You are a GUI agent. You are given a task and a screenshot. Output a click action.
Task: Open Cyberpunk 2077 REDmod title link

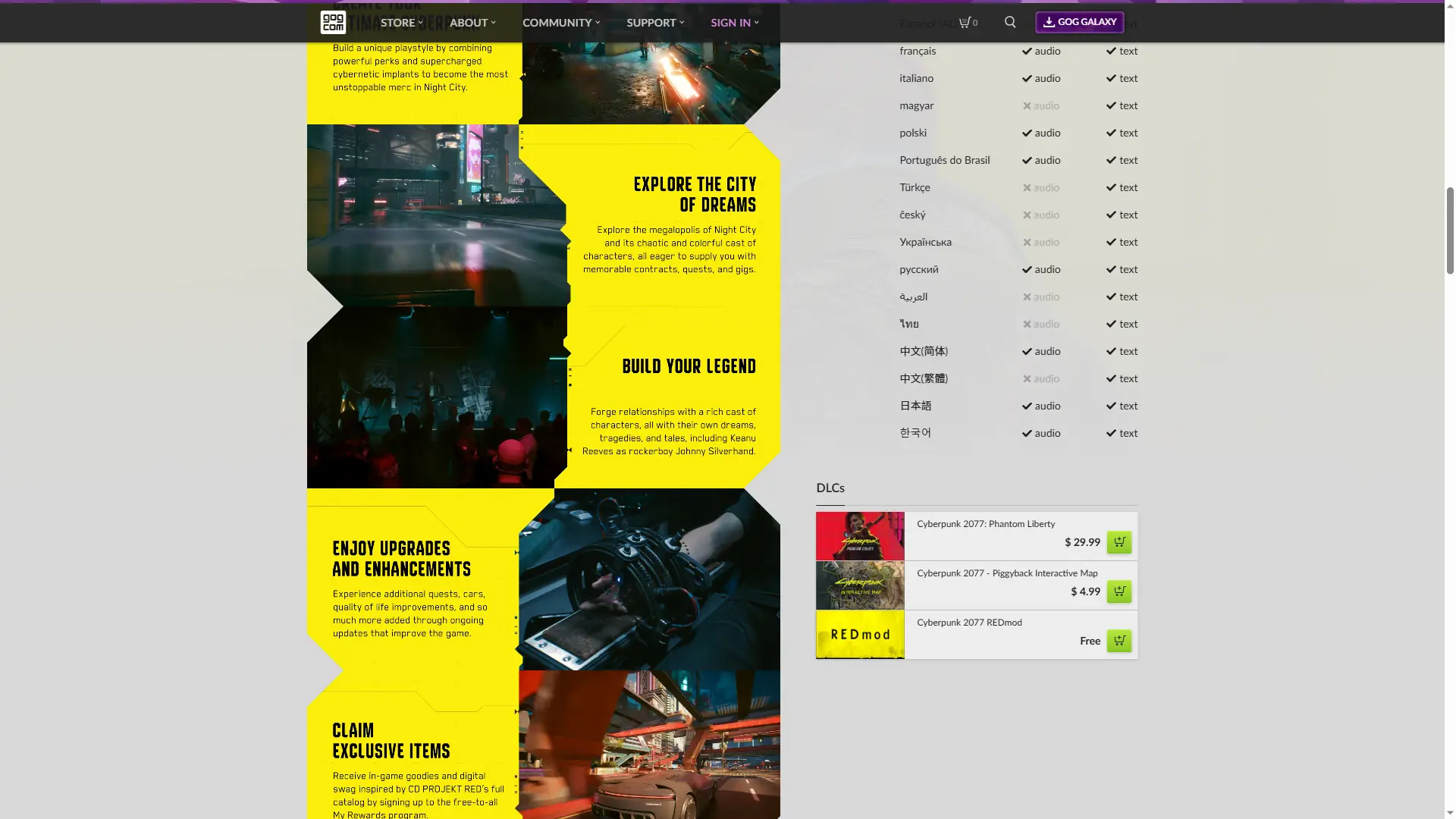pyautogui.click(x=969, y=623)
